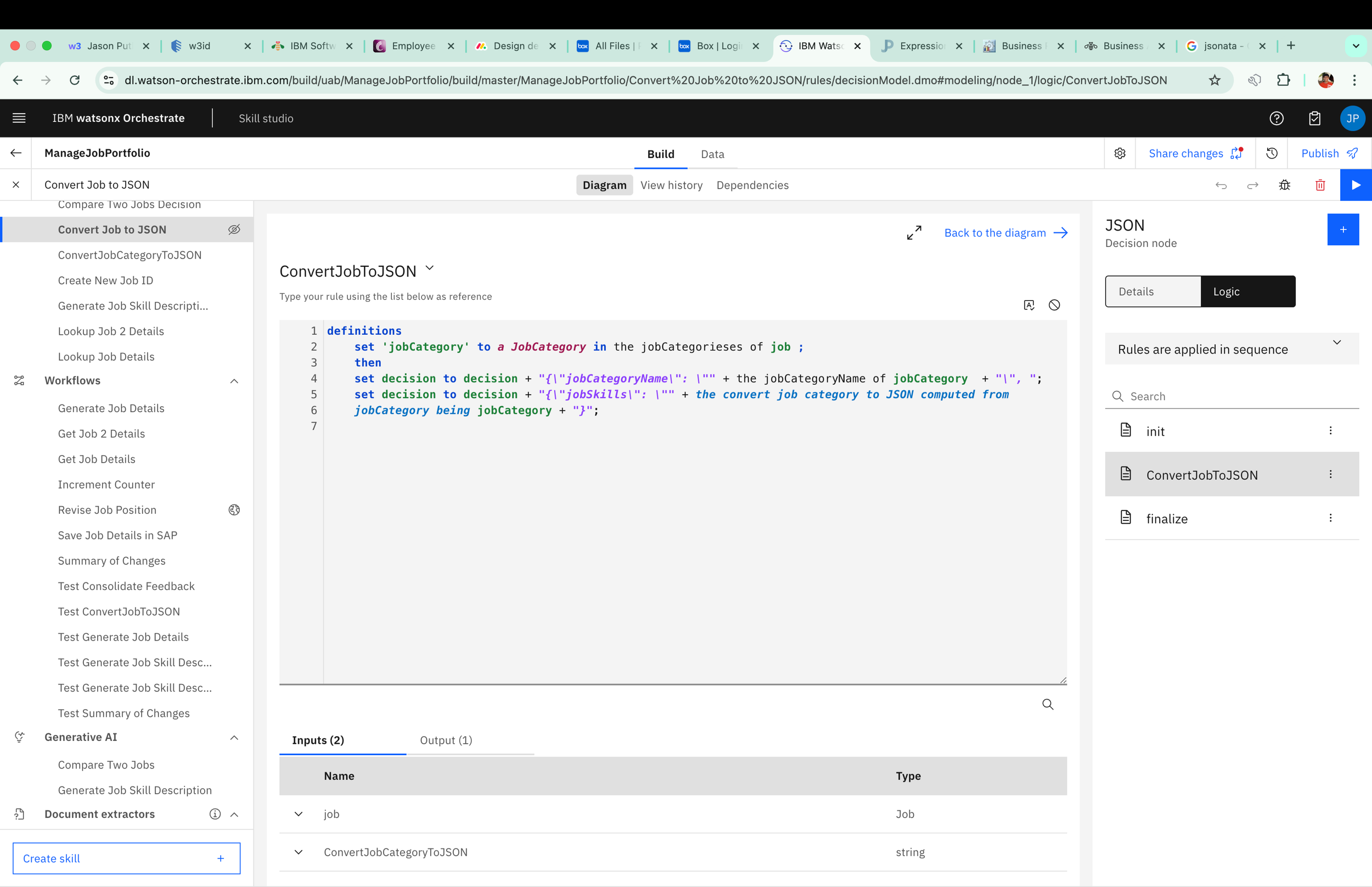Click the blue plus add rule button
The image size is (1372, 887).
[x=1342, y=229]
